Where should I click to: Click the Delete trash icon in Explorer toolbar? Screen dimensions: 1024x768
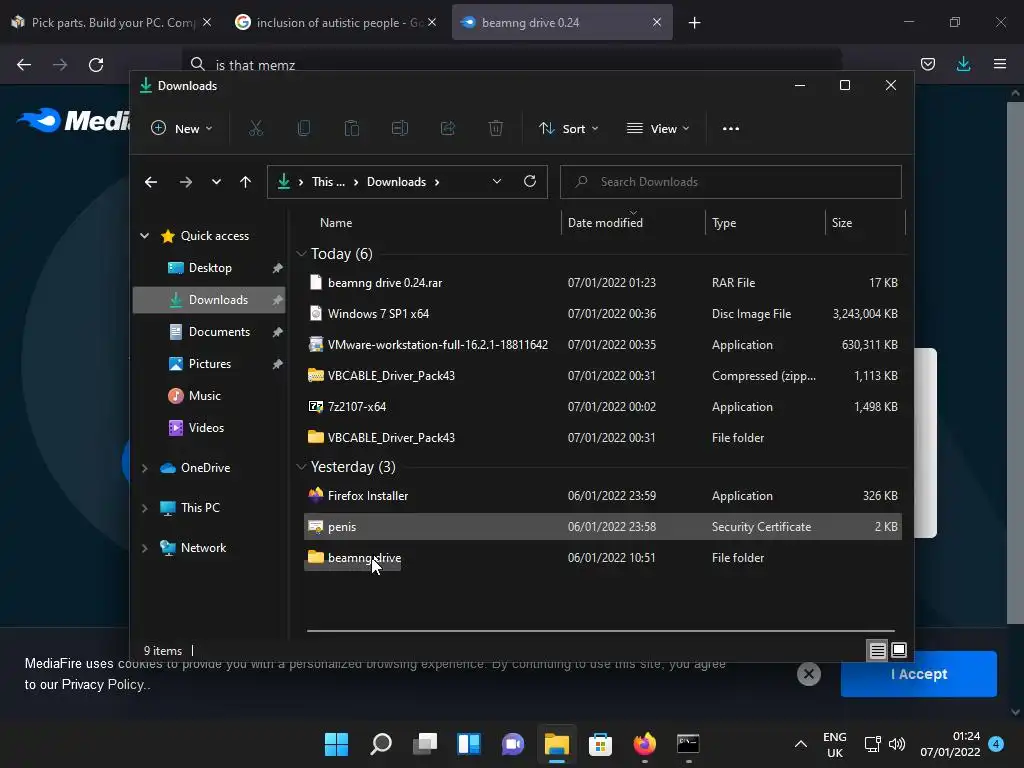(496, 129)
